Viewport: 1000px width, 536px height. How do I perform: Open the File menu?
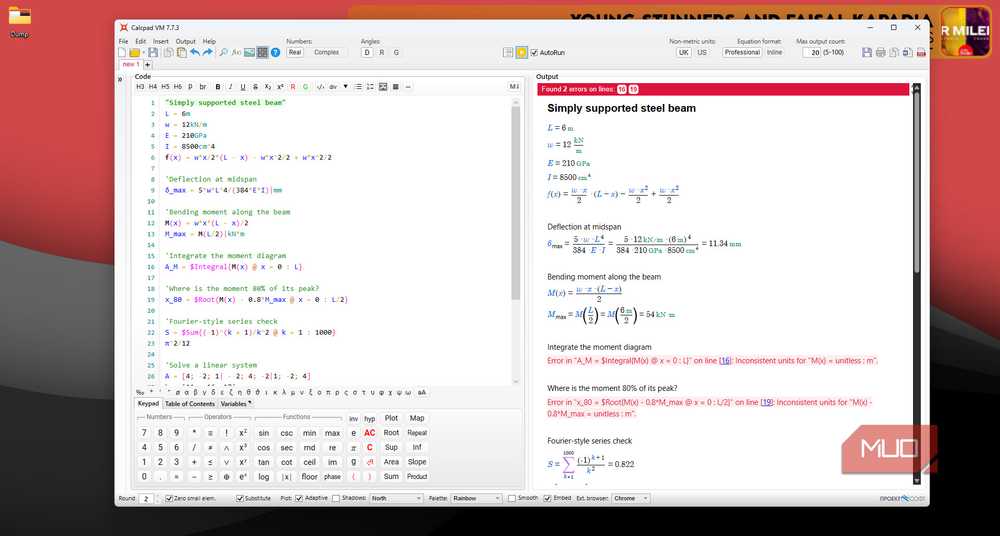(x=124, y=41)
